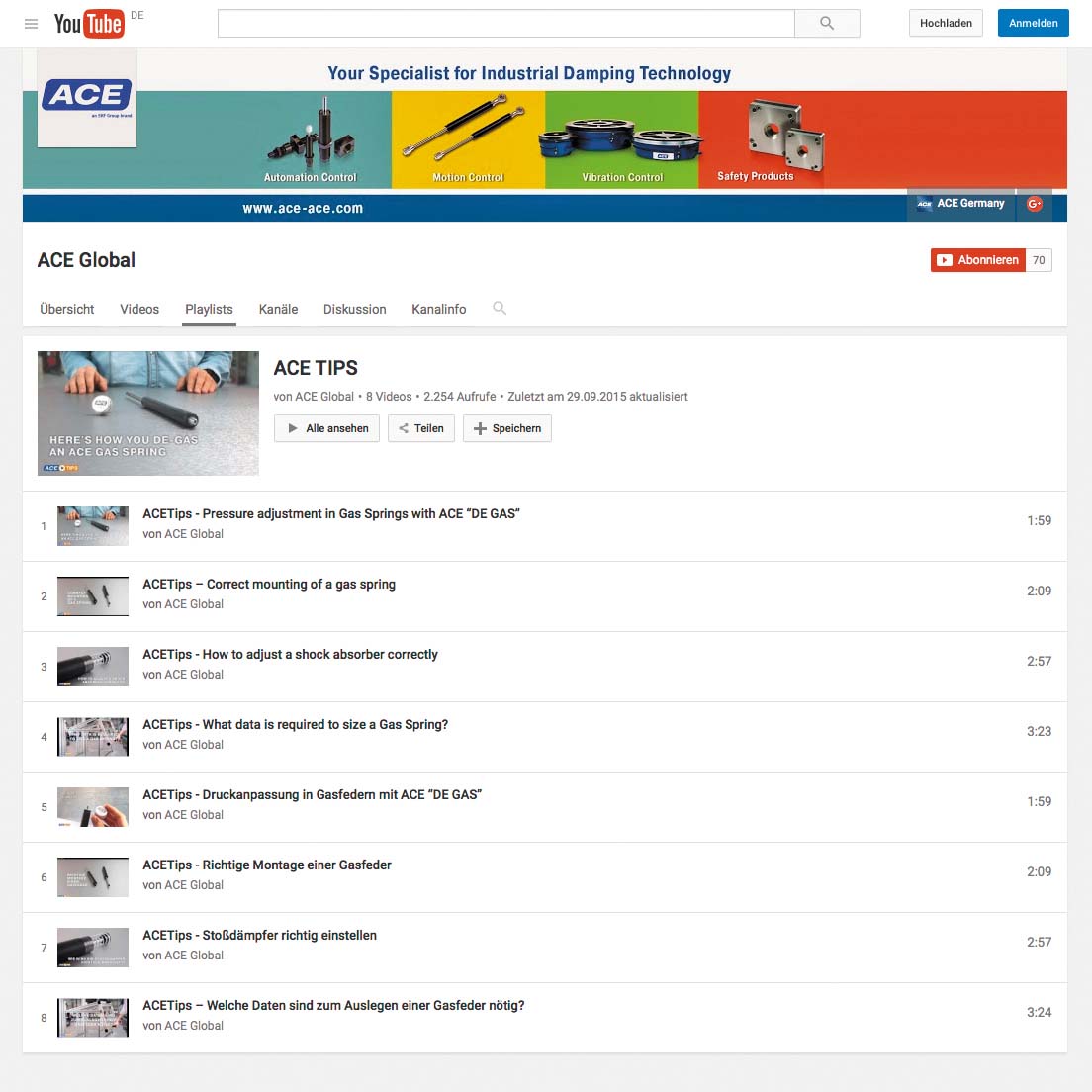The width and height of the screenshot is (1092, 1092).
Task: Click duration 3:24 of the last video
Action: click(x=1039, y=1013)
